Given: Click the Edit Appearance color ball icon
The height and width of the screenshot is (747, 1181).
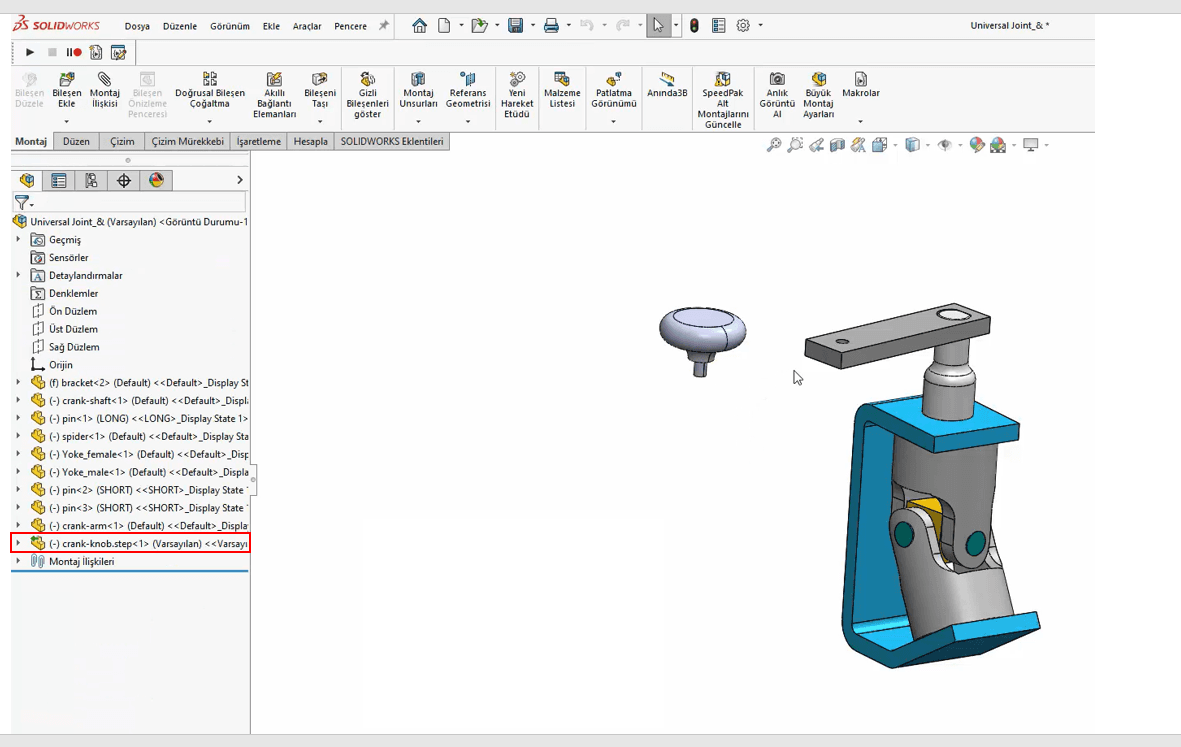Looking at the screenshot, I should point(976,145).
